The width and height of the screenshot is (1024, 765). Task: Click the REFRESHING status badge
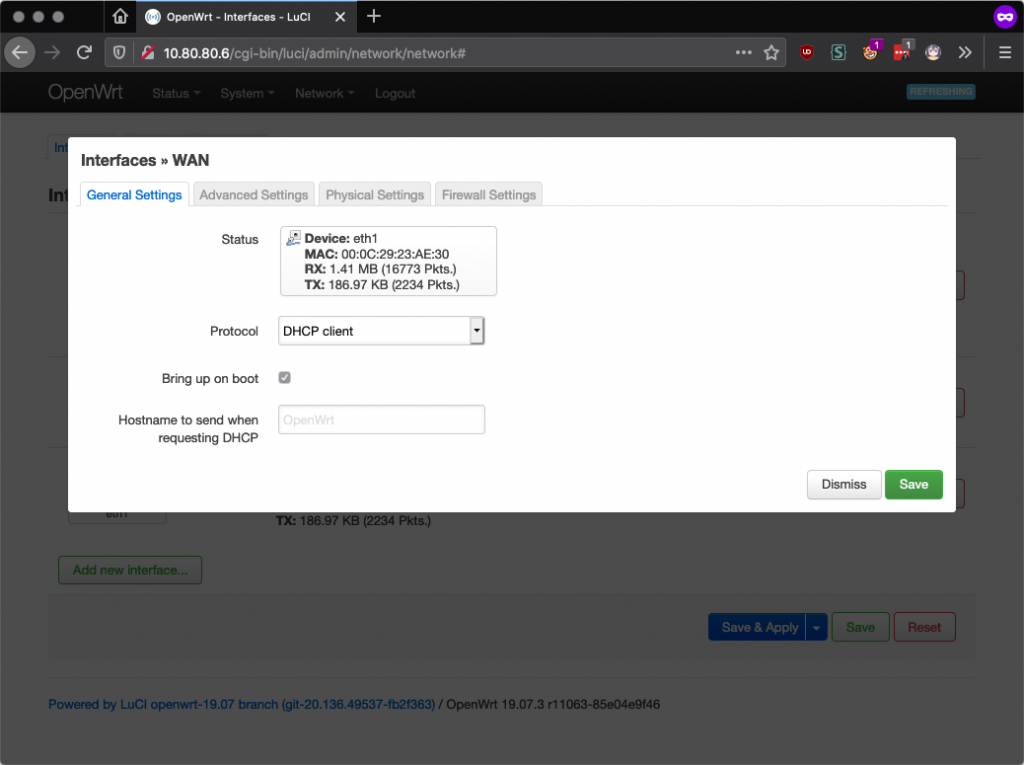940,91
